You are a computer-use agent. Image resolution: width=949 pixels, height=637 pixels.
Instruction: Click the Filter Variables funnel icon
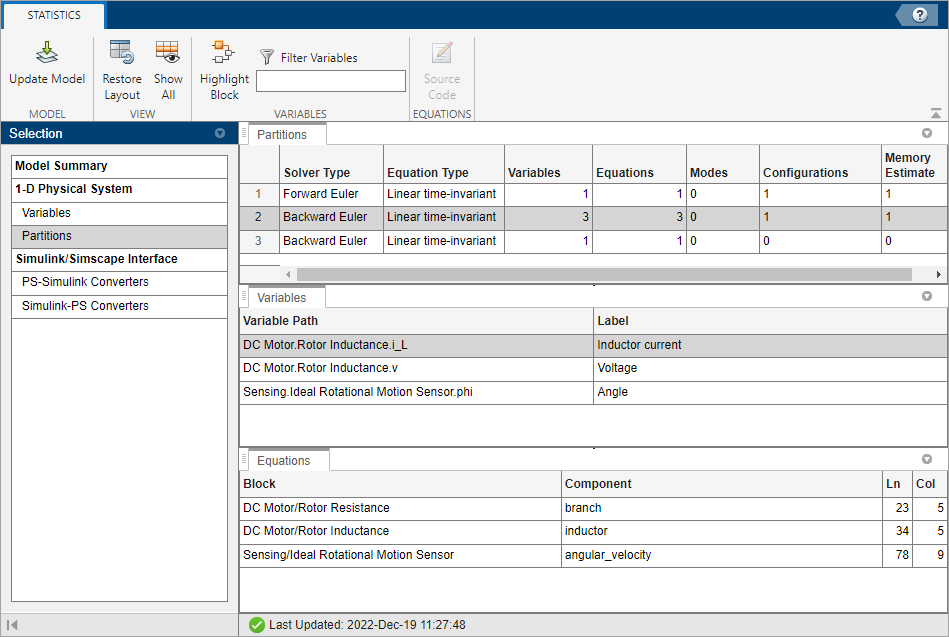point(267,58)
